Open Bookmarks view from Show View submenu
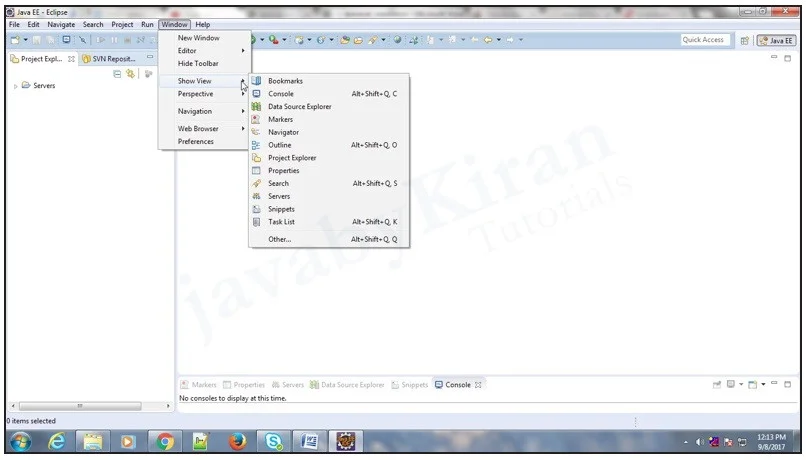806x460 pixels. click(329, 81)
